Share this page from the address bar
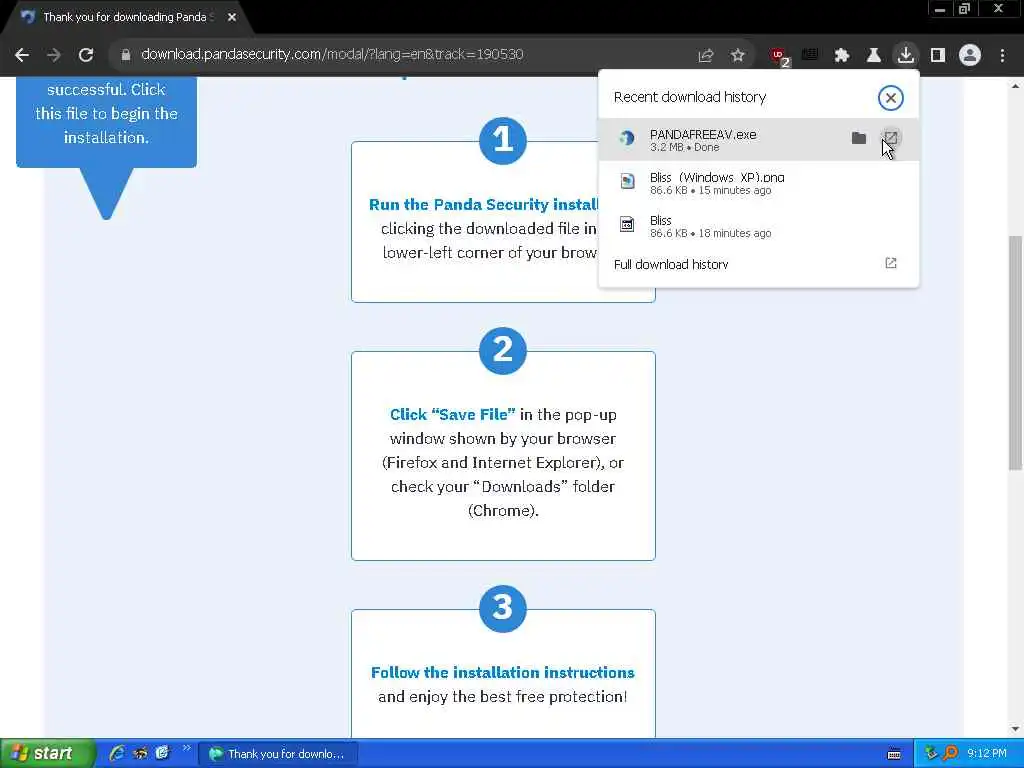The image size is (1024, 768). coord(705,56)
